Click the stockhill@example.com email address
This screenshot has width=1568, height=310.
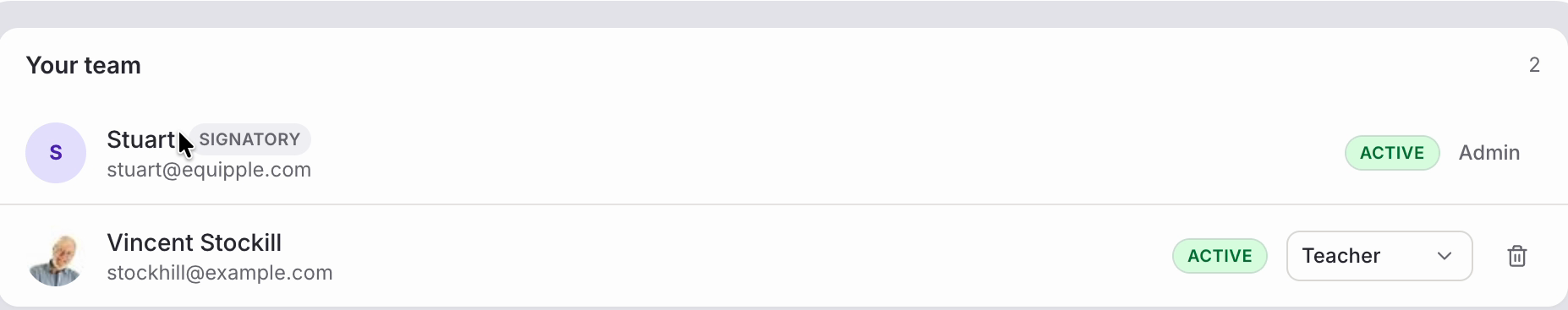pos(219,273)
